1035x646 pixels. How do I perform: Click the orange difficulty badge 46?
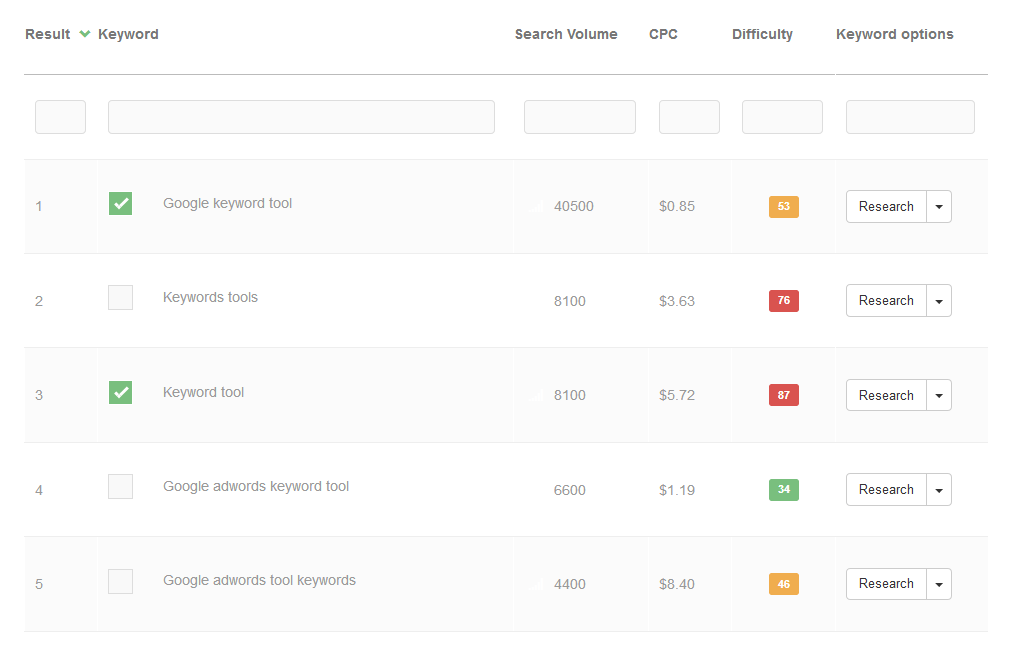pos(784,584)
